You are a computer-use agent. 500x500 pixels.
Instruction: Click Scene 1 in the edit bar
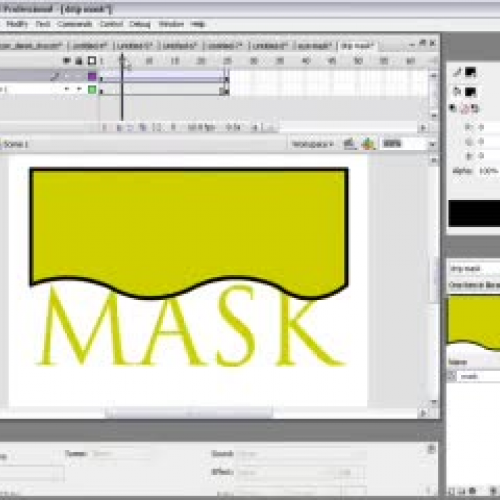pos(15,144)
